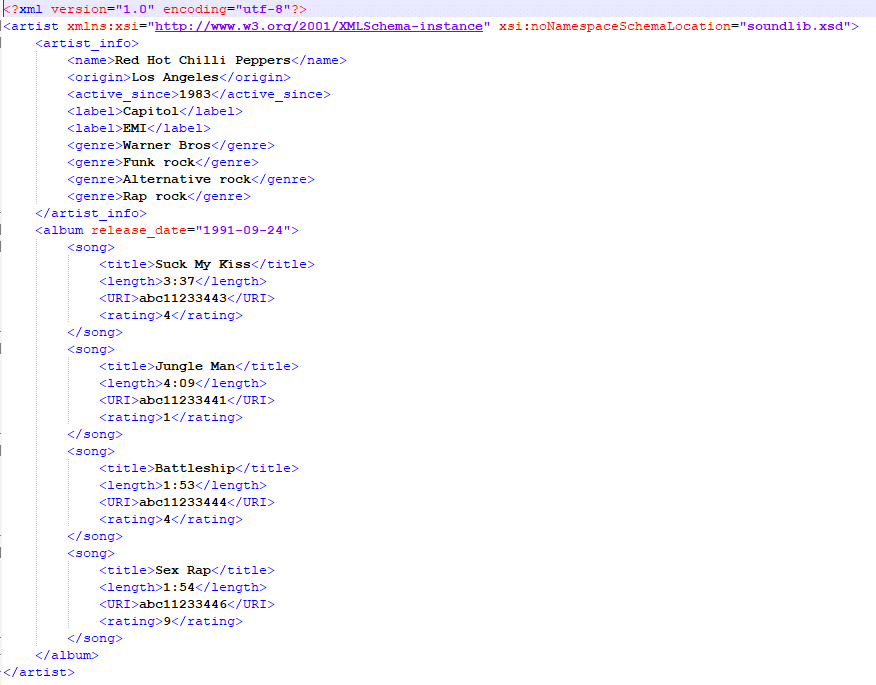Click the genre value Warner Bros
Viewport: 876px width, 685px height.
click(x=166, y=145)
